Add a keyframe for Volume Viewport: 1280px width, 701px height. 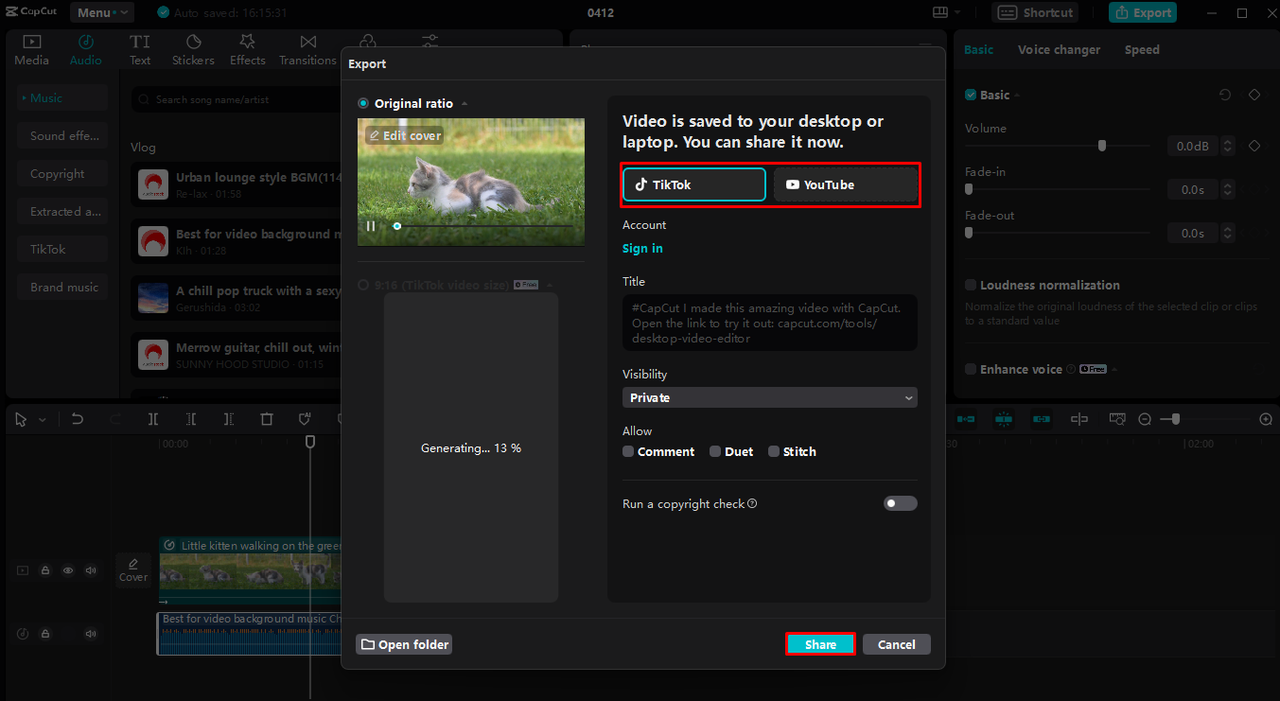pyautogui.click(x=1254, y=146)
